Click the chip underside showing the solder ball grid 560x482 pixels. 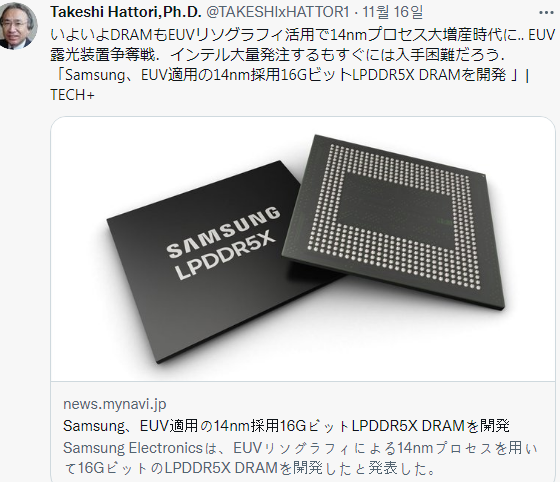click(x=394, y=221)
